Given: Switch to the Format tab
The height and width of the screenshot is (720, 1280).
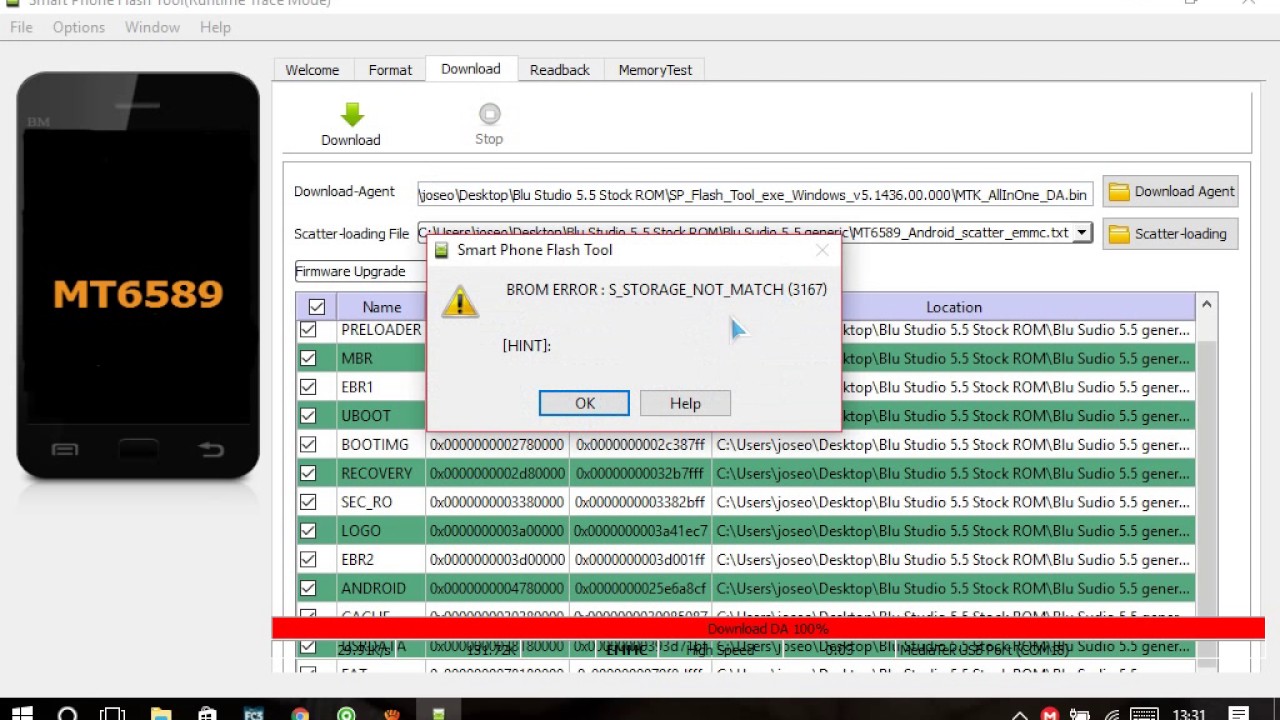Looking at the screenshot, I should point(390,70).
